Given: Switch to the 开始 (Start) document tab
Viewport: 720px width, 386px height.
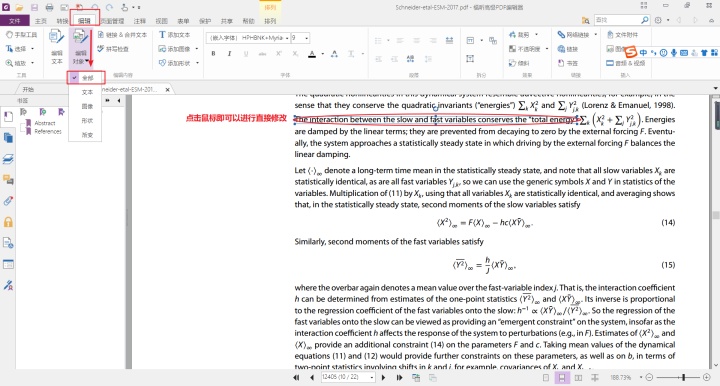Looking at the screenshot, I should [x=28, y=90].
